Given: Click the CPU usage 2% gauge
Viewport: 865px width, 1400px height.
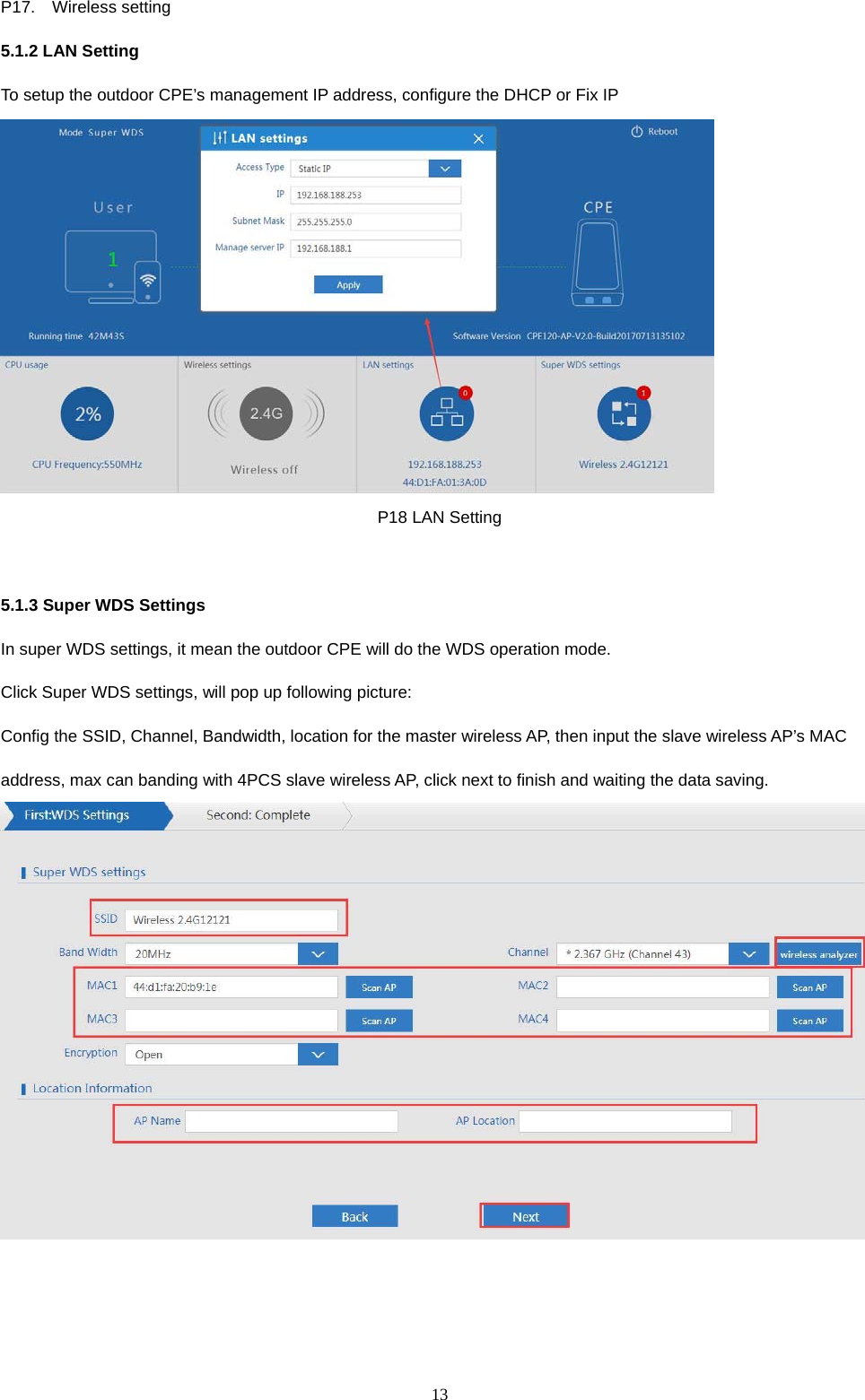Looking at the screenshot, I should point(87,413).
